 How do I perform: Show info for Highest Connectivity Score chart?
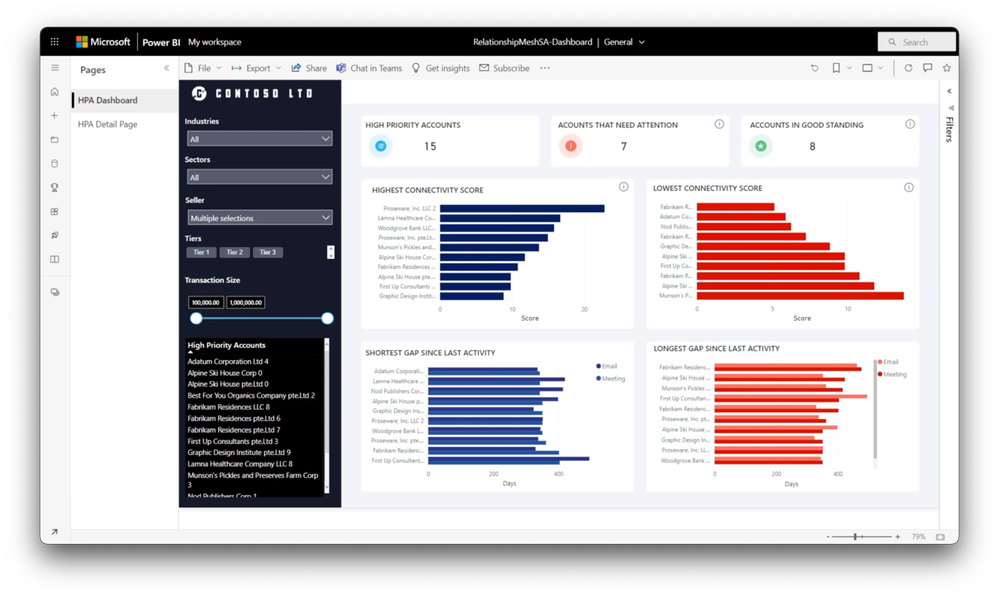[x=624, y=187]
